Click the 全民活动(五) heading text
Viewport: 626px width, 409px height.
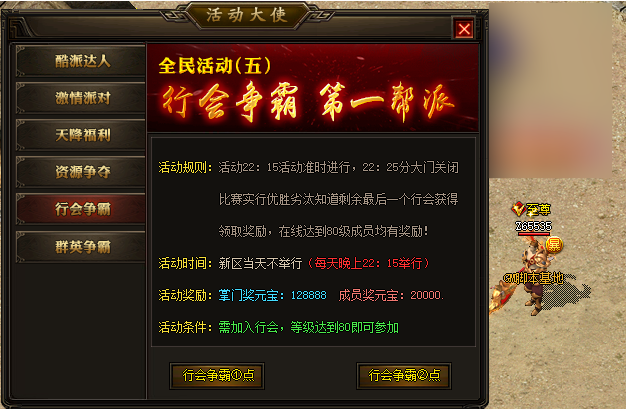tap(215, 66)
